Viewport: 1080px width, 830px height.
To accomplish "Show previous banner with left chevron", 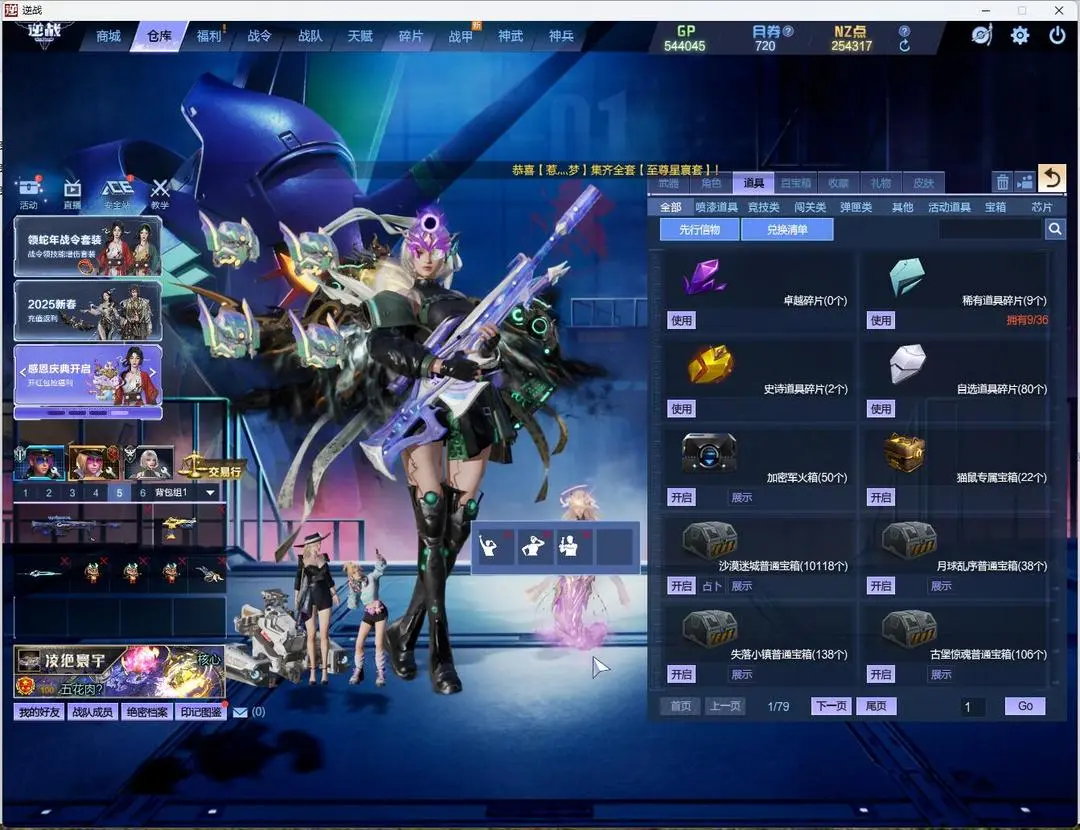I will (x=22, y=373).
